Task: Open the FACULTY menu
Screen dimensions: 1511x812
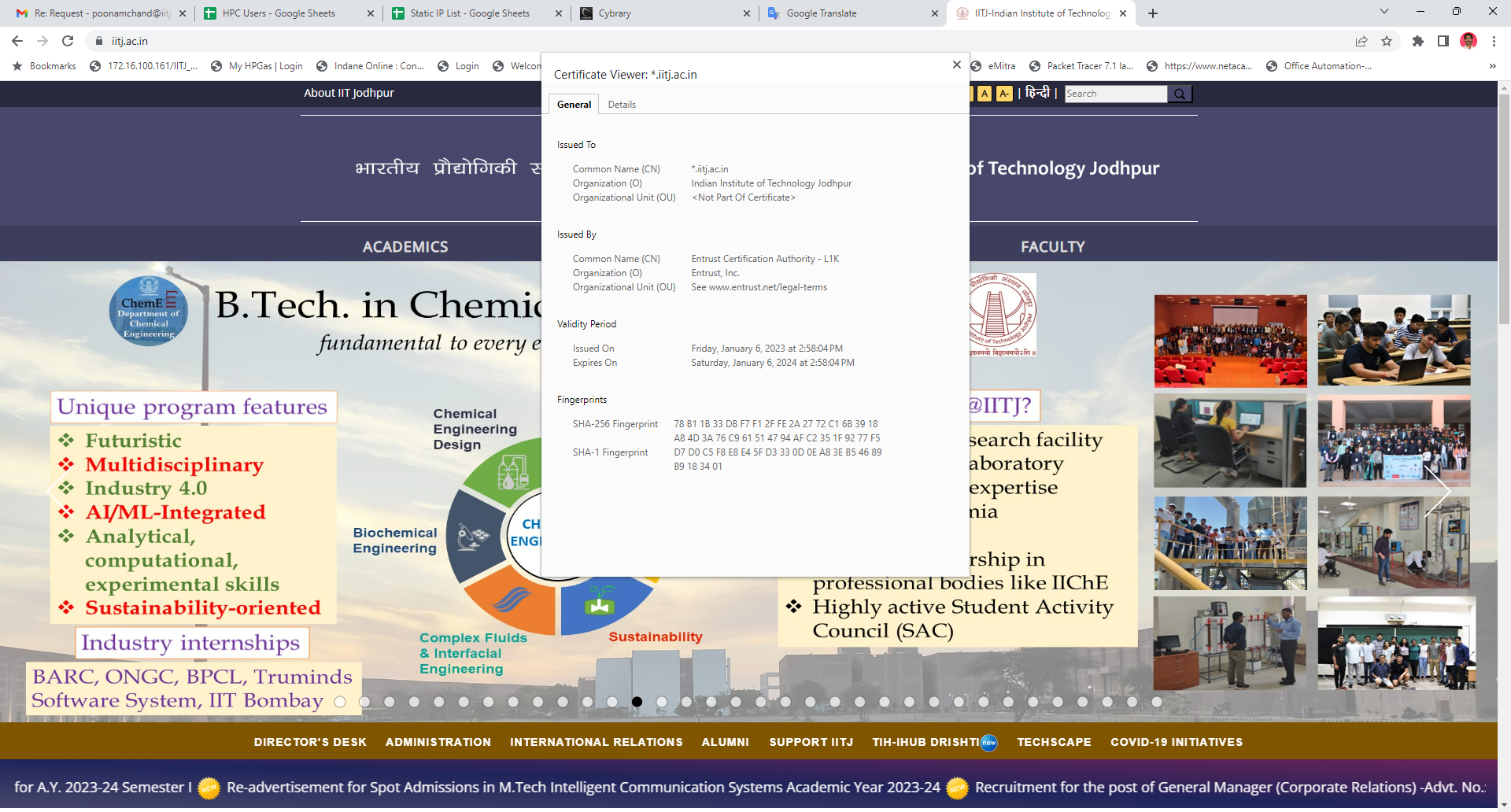Action: click(1053, 247)
